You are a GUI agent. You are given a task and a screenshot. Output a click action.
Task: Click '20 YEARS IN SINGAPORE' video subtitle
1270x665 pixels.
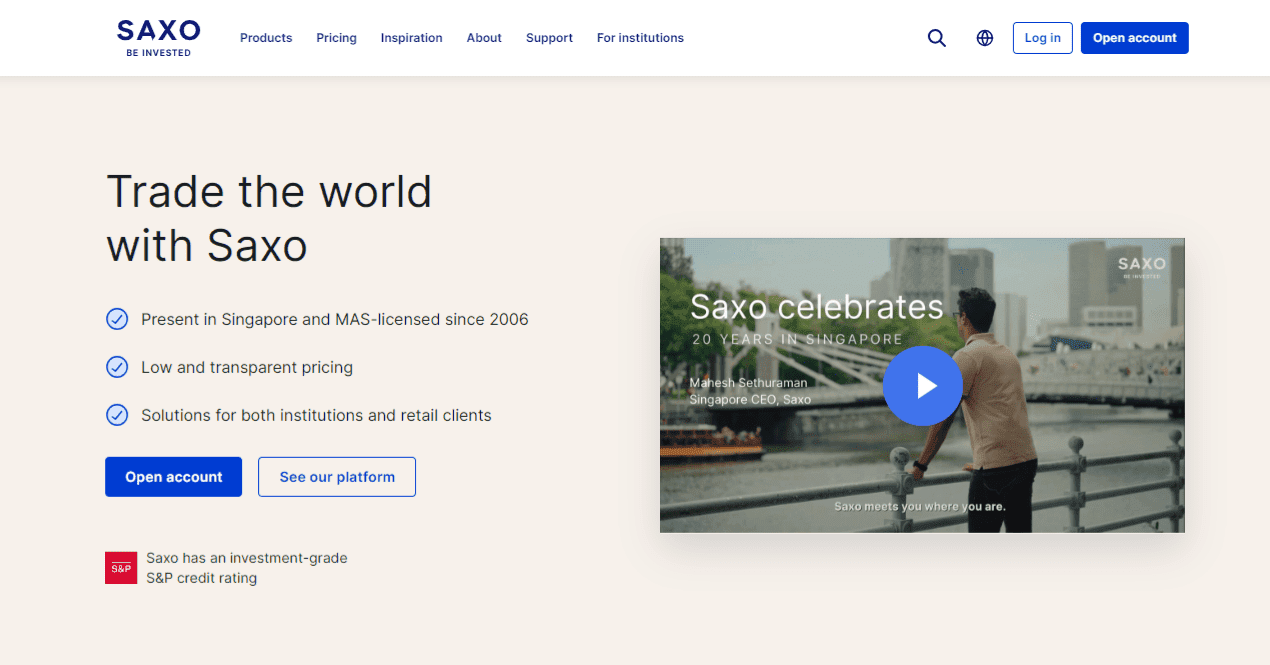[x=797, y=339]
